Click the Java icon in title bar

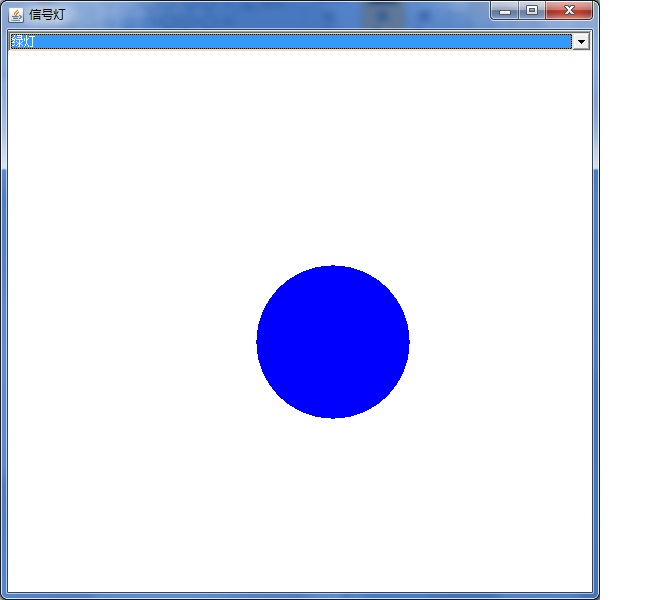[x=16, y=15]
